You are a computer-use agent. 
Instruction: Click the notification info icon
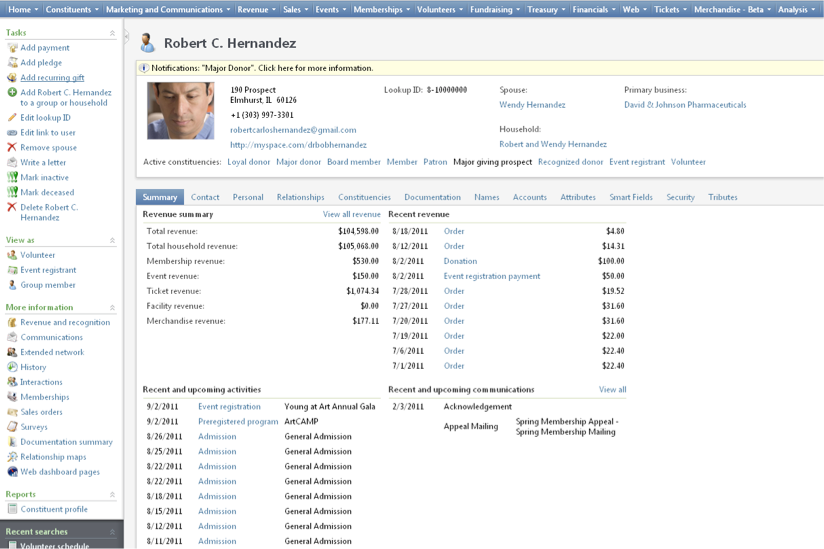coord(144,68)
